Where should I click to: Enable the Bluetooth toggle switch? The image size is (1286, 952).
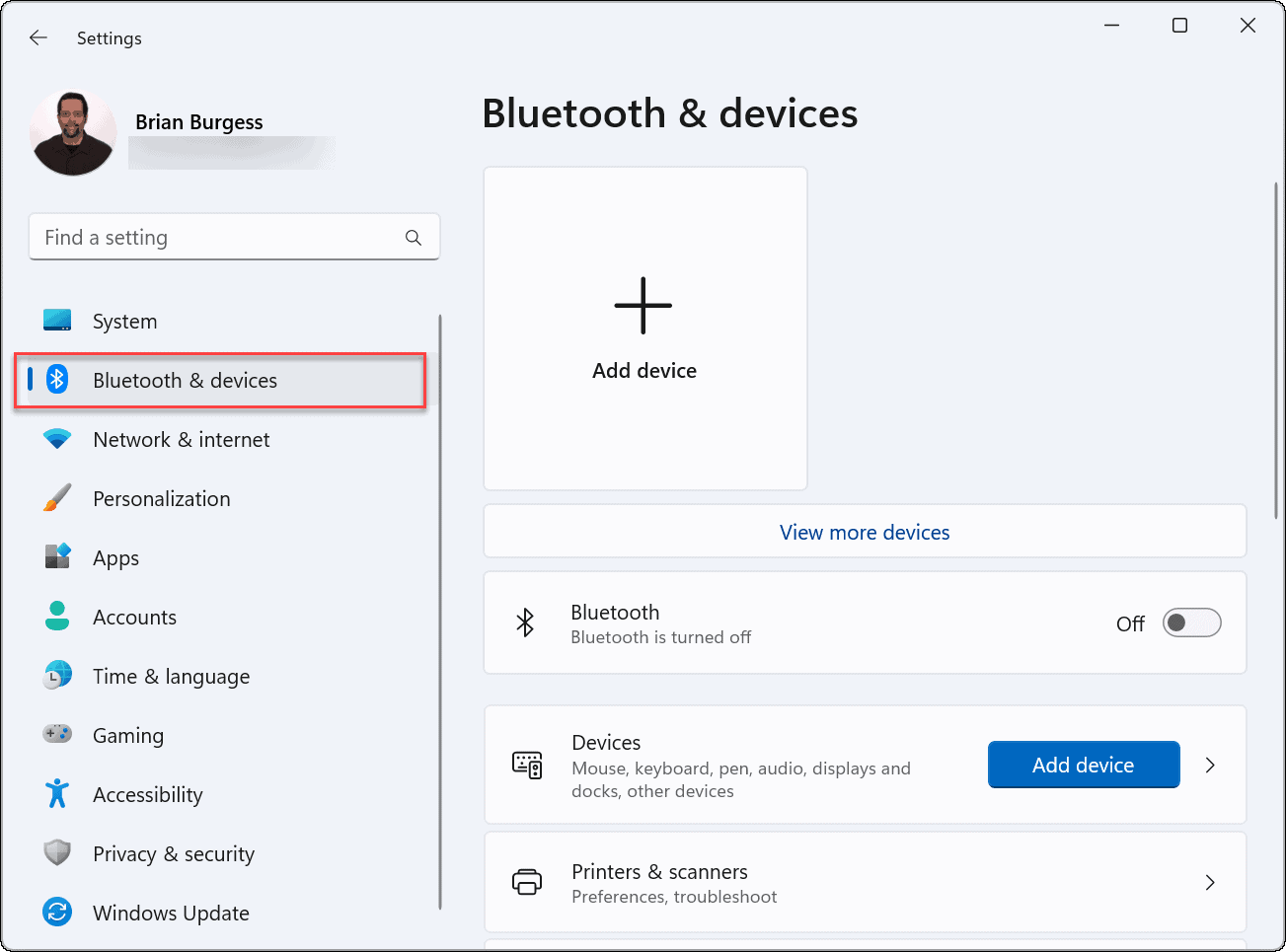point(1191,622)
